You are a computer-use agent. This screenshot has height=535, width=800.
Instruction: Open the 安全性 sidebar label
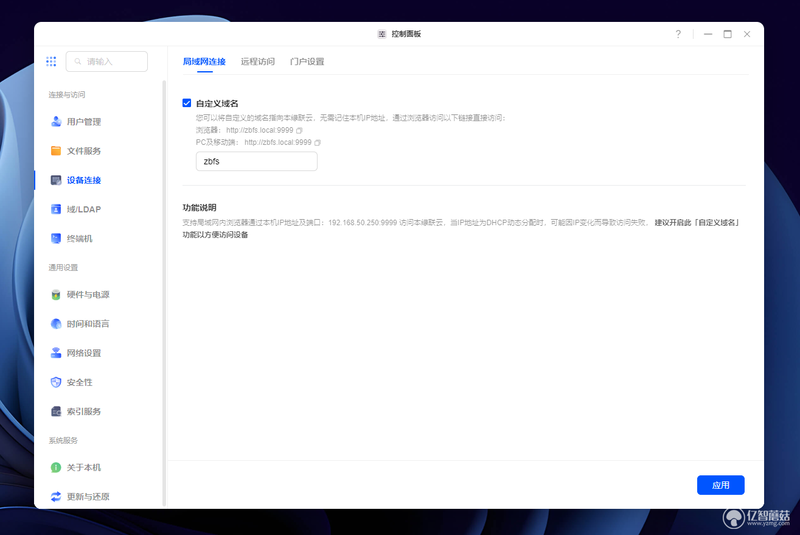[80, 382]
